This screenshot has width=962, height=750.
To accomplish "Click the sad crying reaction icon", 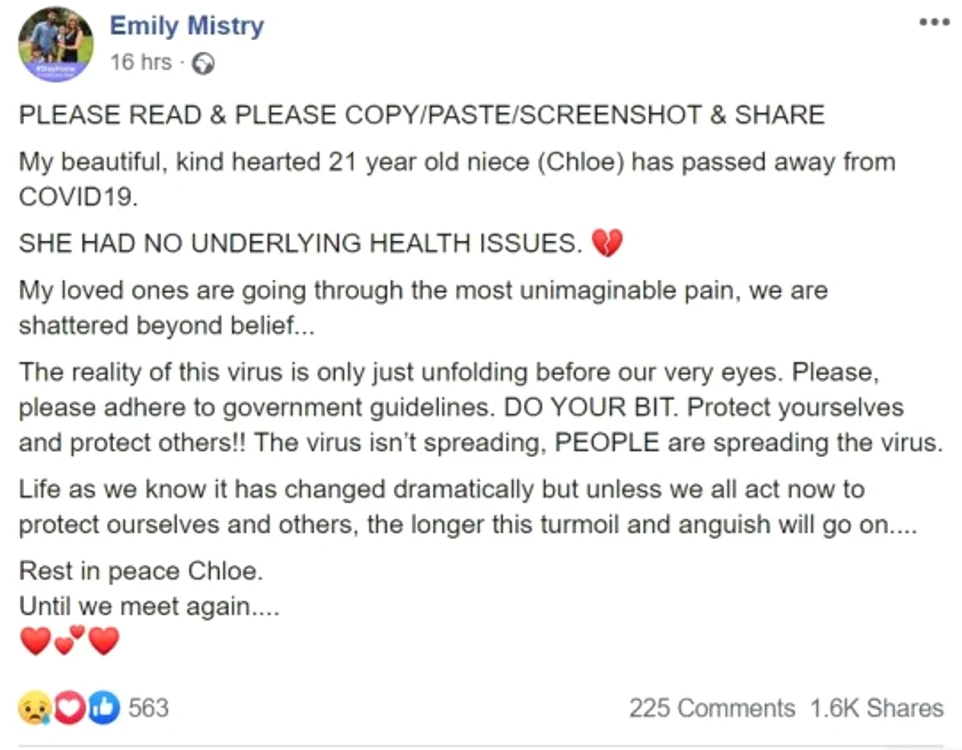I will [34, 708].
